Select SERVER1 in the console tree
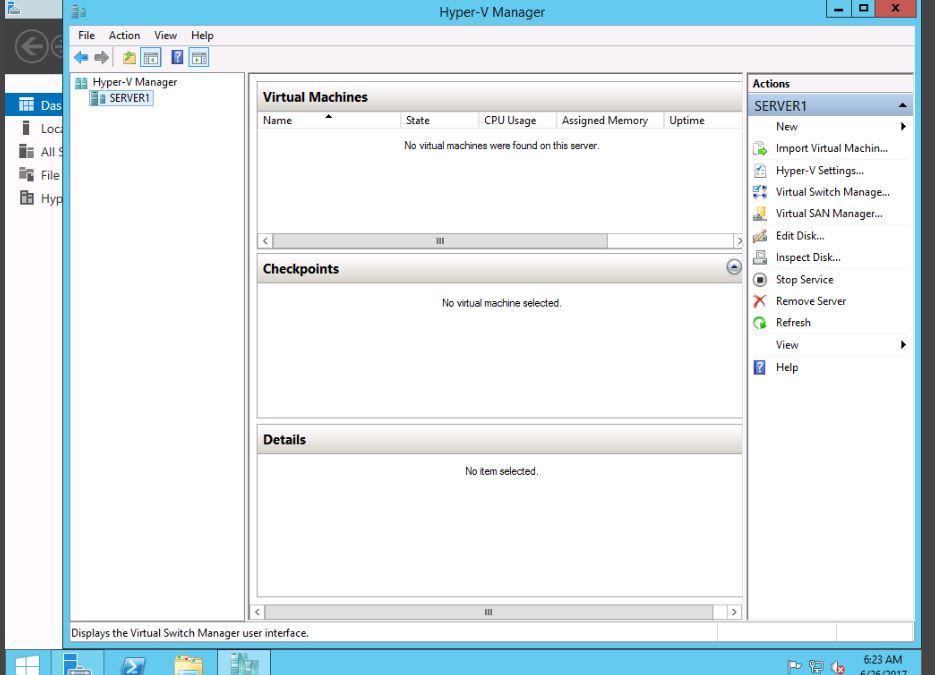Image resolution: width=935 pixels, height=675 pixels. coord(130,98)
